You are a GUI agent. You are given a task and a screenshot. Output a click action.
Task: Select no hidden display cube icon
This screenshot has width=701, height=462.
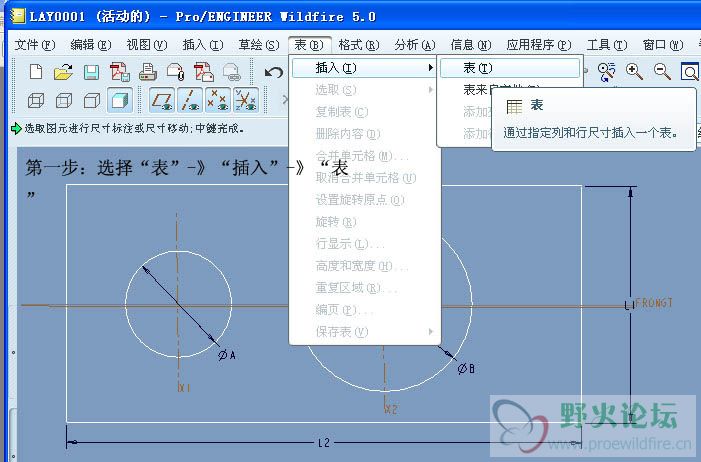[x=92, y=100]
